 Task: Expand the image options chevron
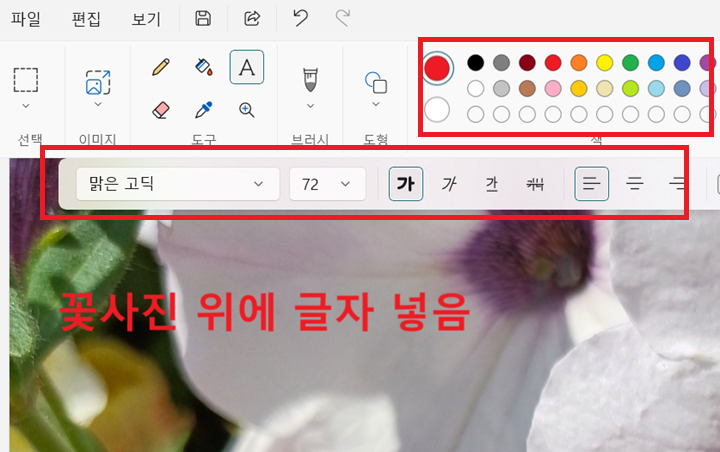[98, 104]
